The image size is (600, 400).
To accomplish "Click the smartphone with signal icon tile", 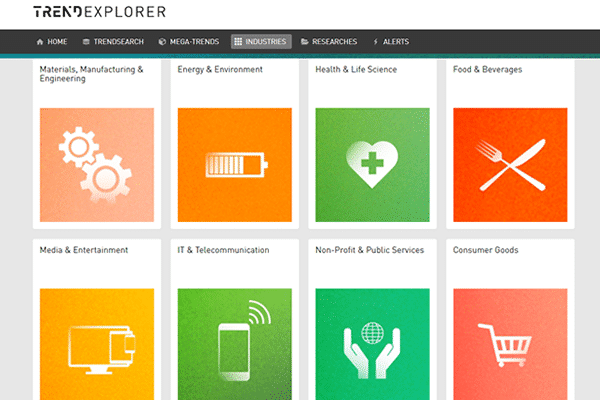I will [x=235, y=344].
